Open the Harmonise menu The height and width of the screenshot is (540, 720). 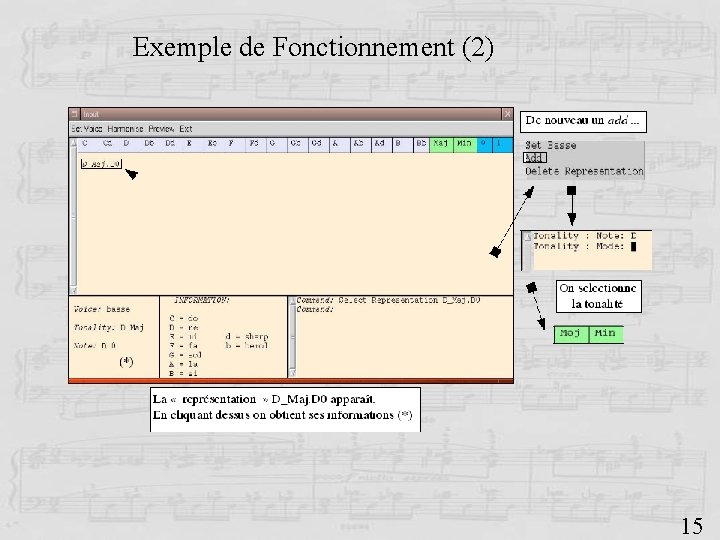click(x=125, y=129)
